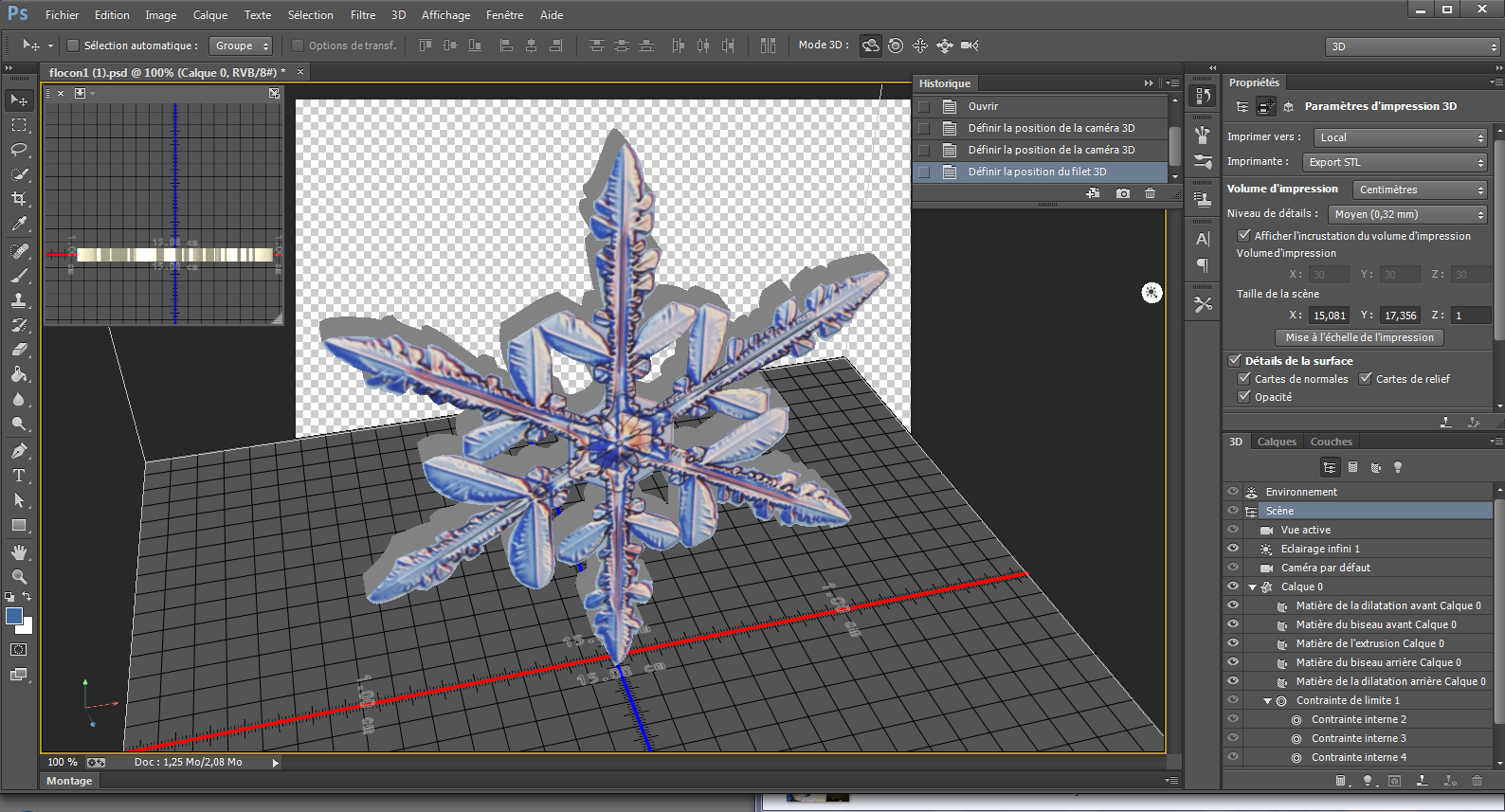Viewport: 1505px width, 812px height.
Task: Enable the Sélection automatique checkbox
Action: 73,45
